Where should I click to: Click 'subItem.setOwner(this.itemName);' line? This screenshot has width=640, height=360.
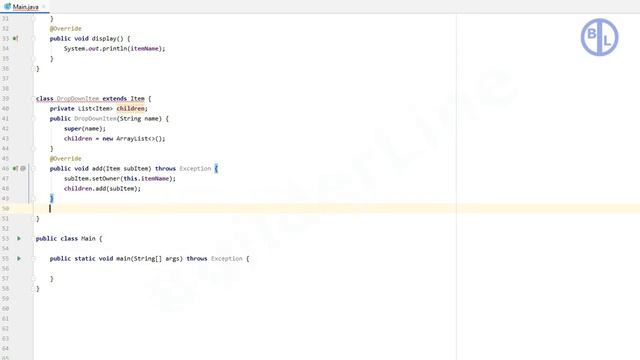pos(120,178)
